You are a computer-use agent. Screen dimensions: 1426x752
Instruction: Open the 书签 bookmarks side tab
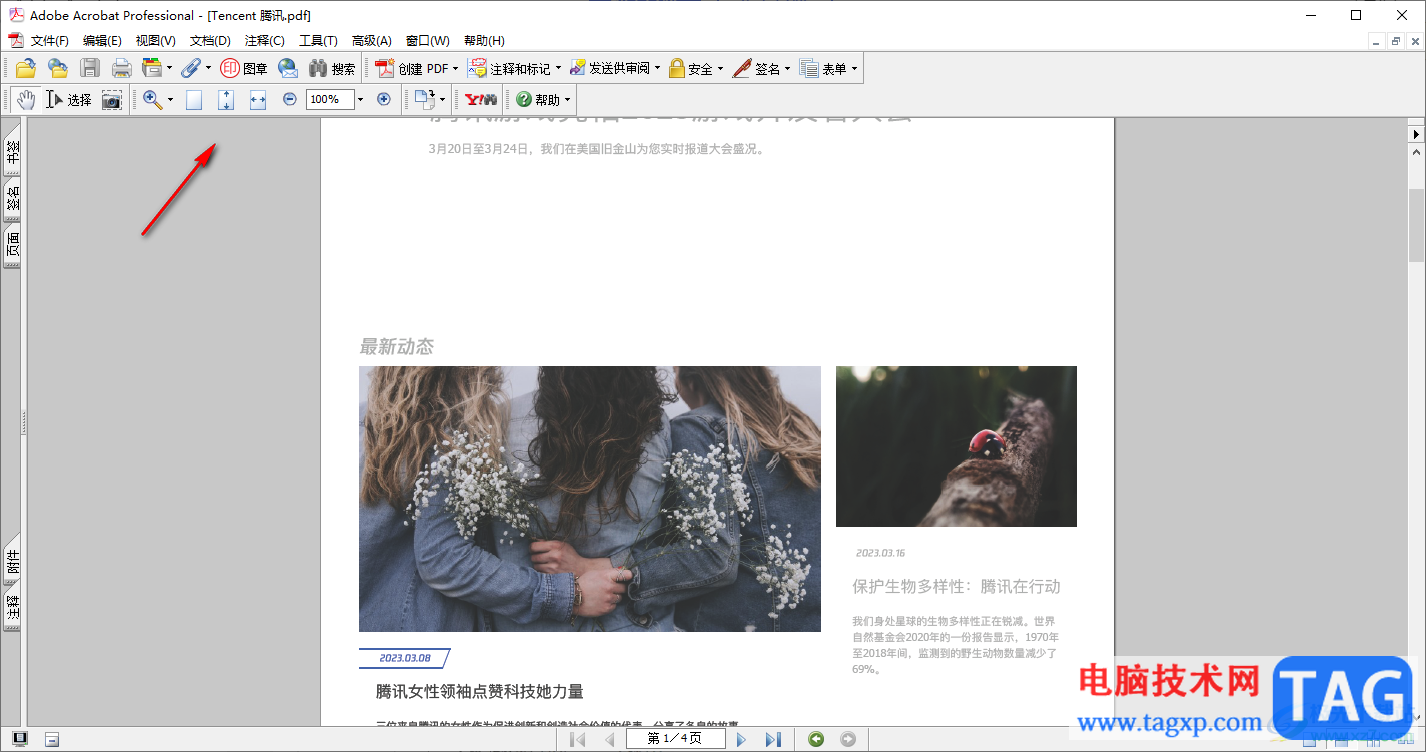point(13,152)
